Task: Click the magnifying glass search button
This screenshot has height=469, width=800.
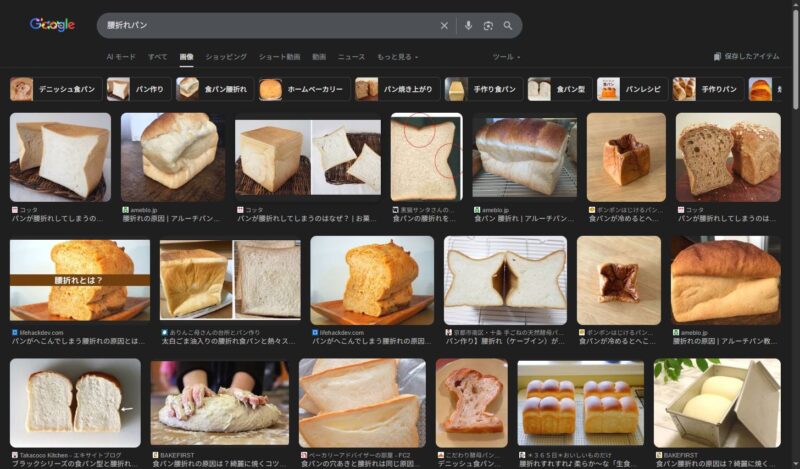Action: click(x=508, y=26)
